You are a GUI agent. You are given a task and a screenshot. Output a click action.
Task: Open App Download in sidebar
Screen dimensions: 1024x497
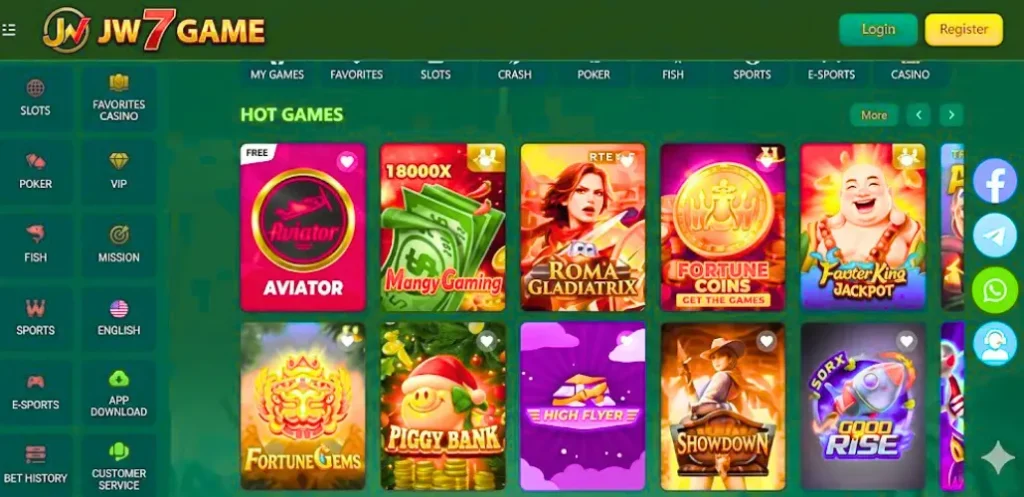(119, 393)
